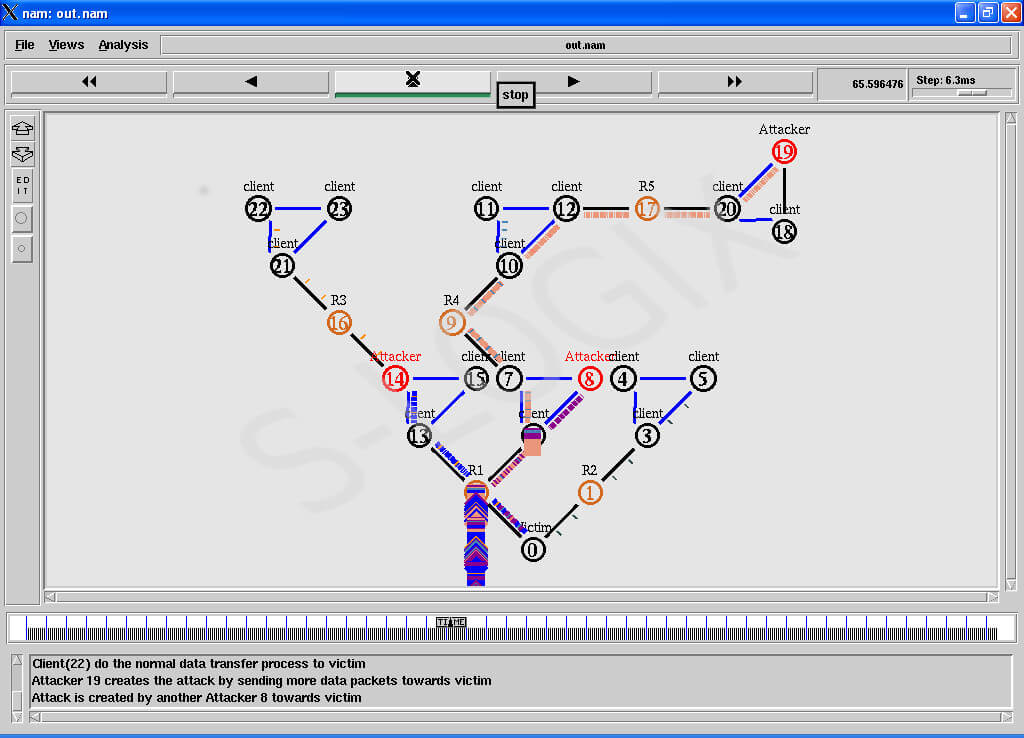The height and width of the screenshot is (738, 1024).
Task: Select Attacker node 8
Action: 589,378
